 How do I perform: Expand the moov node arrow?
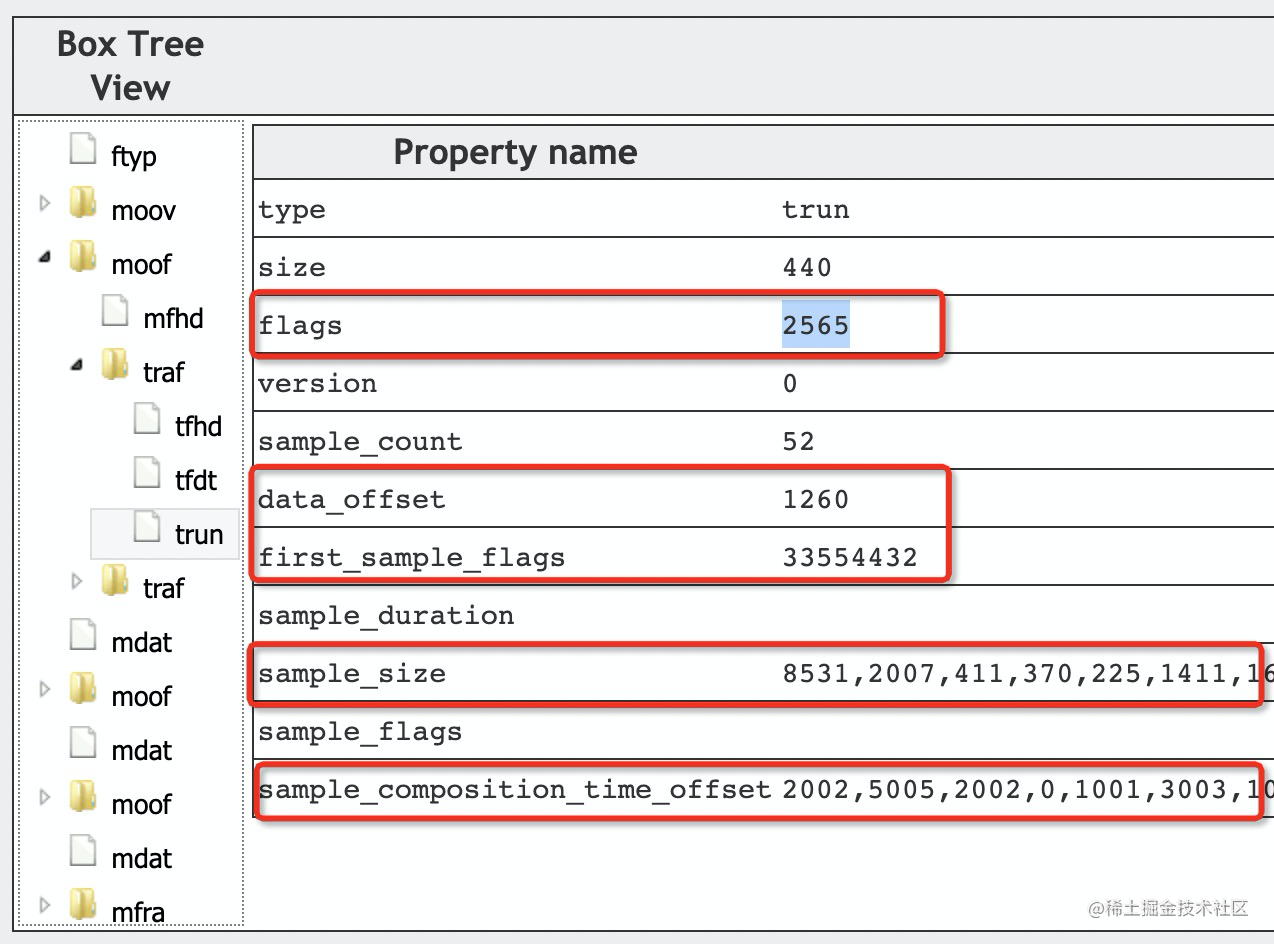pos(44,204)
